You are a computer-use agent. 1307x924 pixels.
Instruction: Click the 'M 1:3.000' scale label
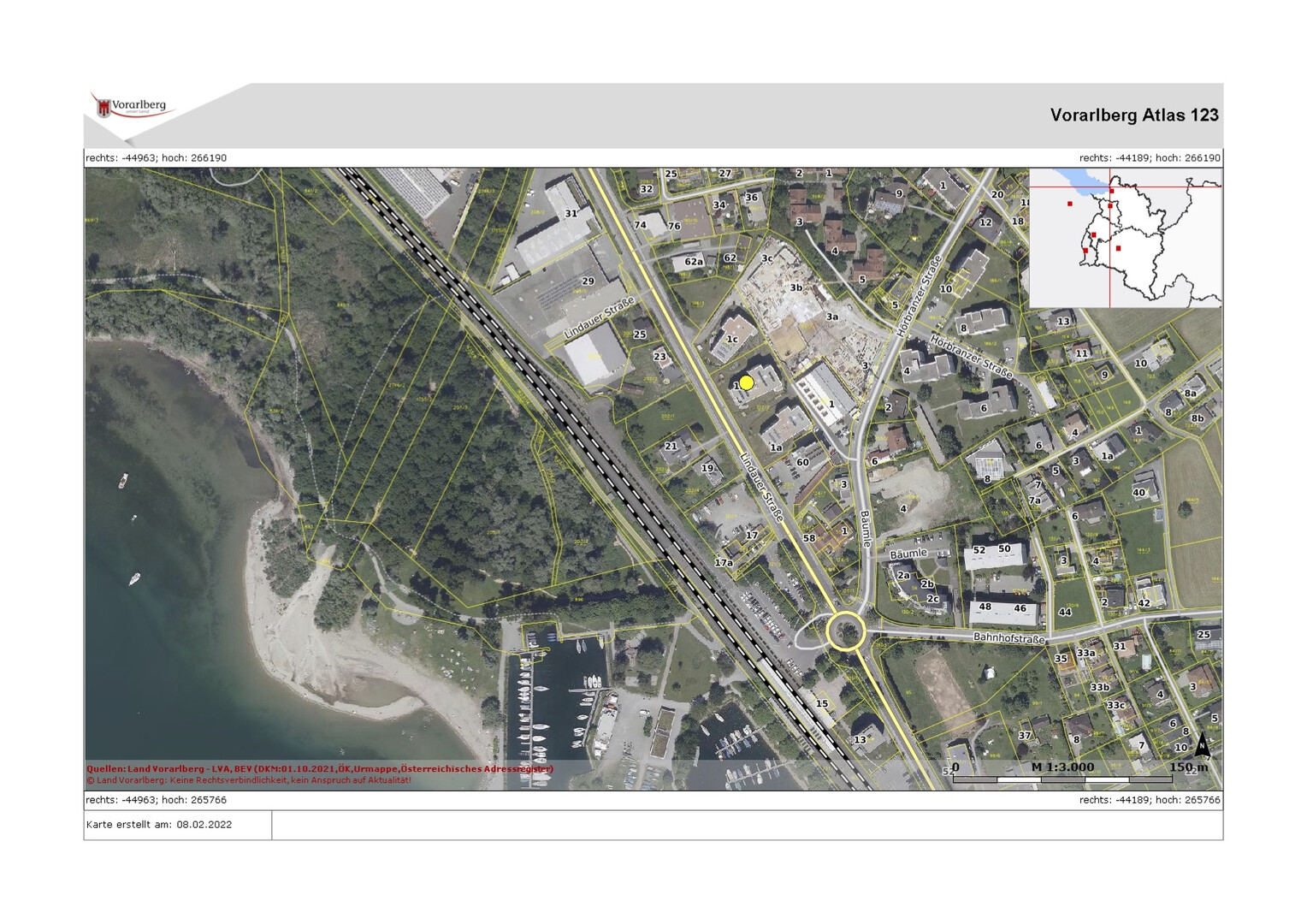1062,767
